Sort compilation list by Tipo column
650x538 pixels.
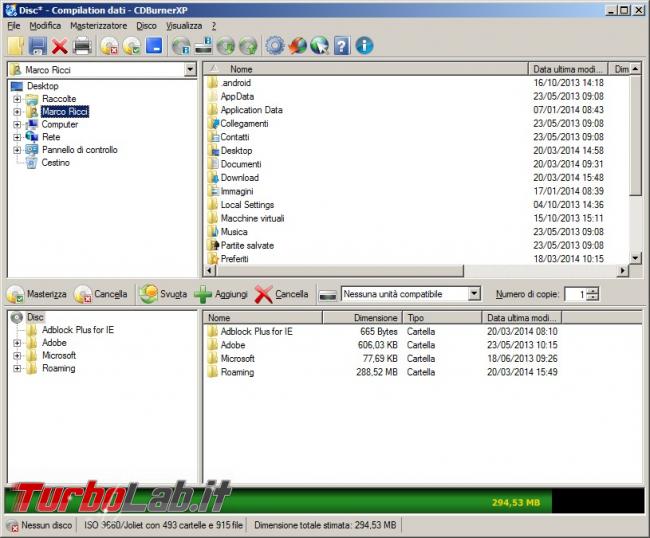coord(442,318)
